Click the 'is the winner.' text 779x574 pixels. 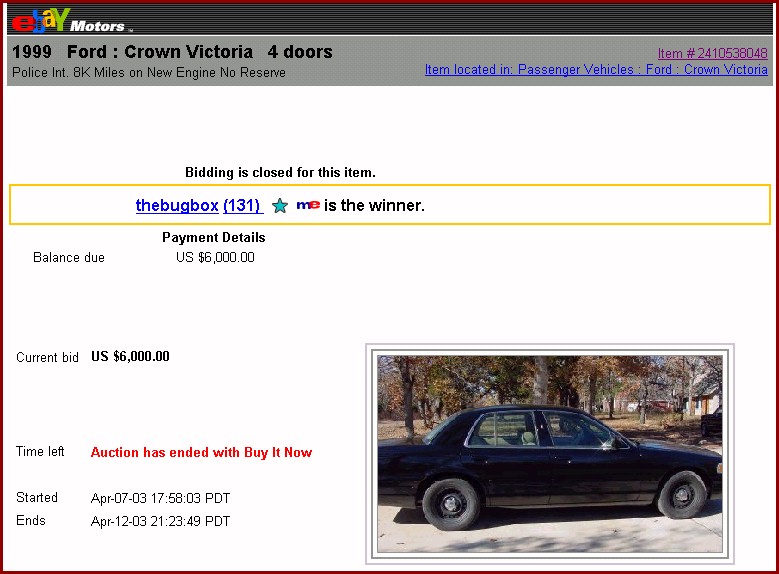pyautogui.click(x=374, y=205)
